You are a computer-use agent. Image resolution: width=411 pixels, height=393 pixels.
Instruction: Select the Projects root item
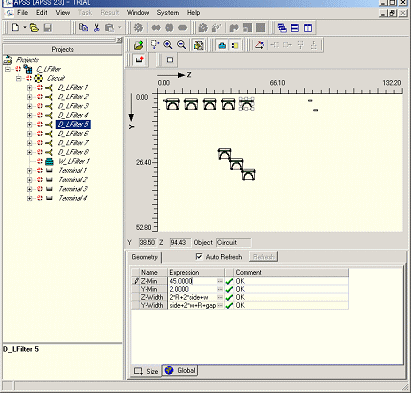[x=27, y=60]
